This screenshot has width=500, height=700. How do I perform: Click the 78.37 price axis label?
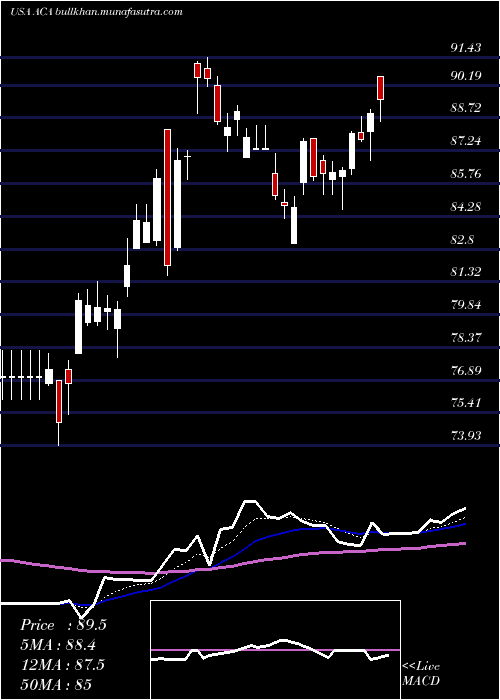466,338
